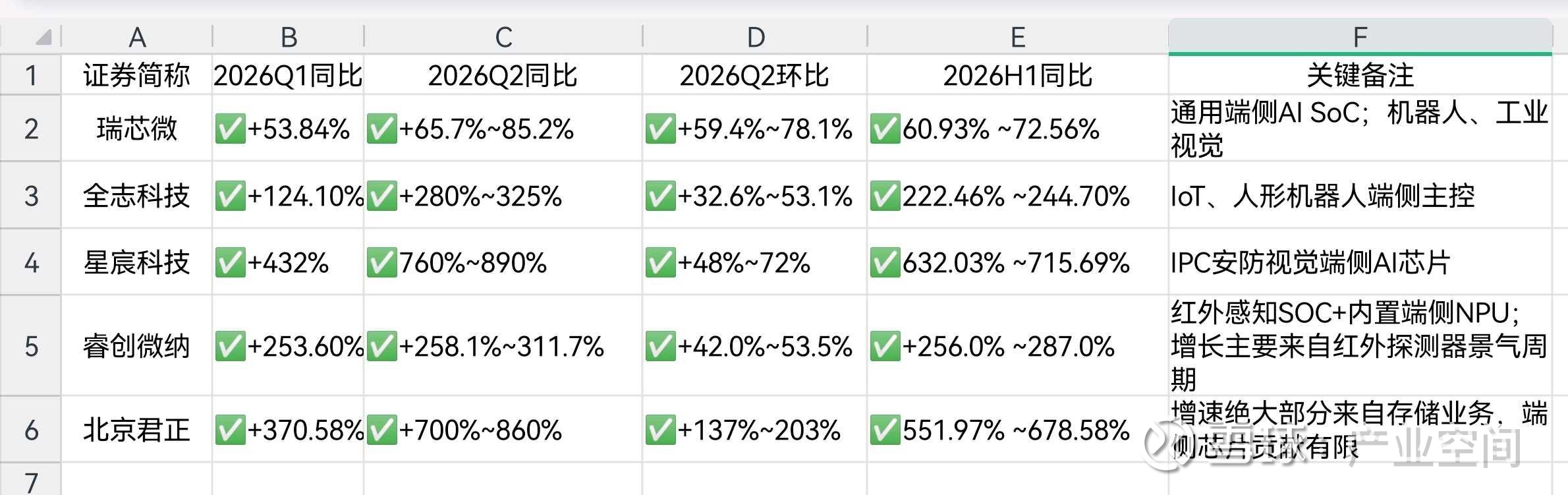This screenshot has width=1568, height=495.
Task: Click the 瑞芯微 cell
Action: point(137,129)
